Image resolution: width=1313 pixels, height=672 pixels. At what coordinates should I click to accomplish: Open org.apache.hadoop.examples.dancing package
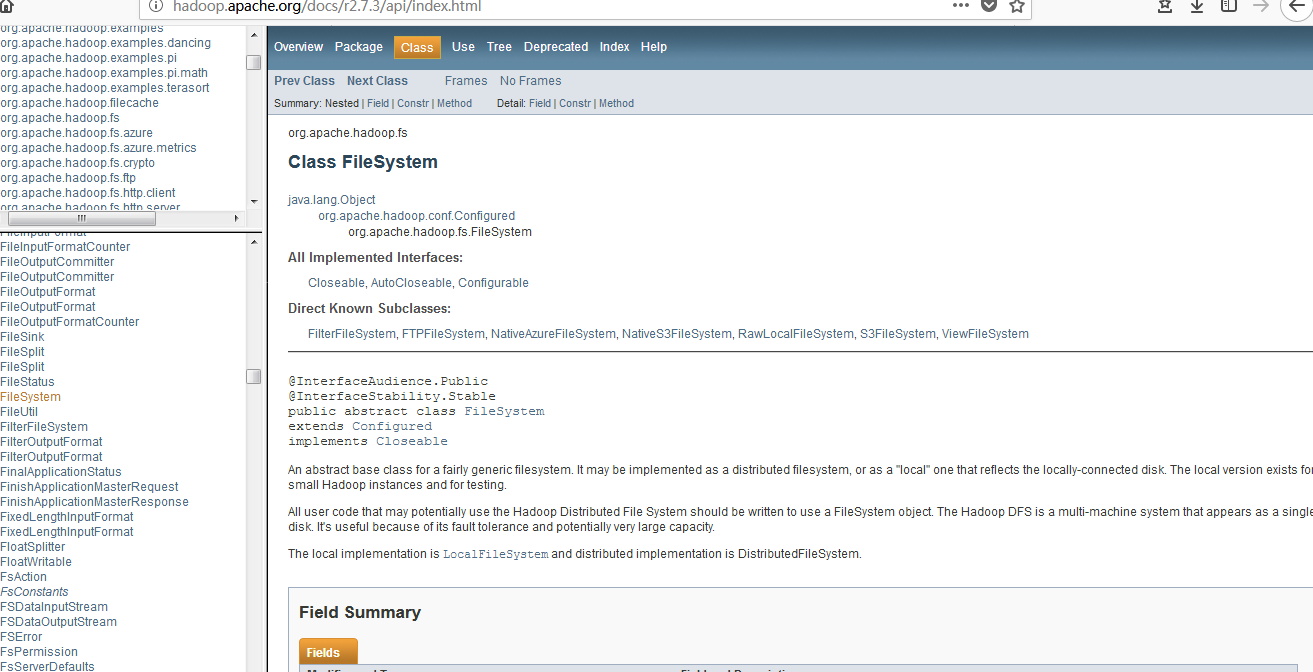coord(105,43)
